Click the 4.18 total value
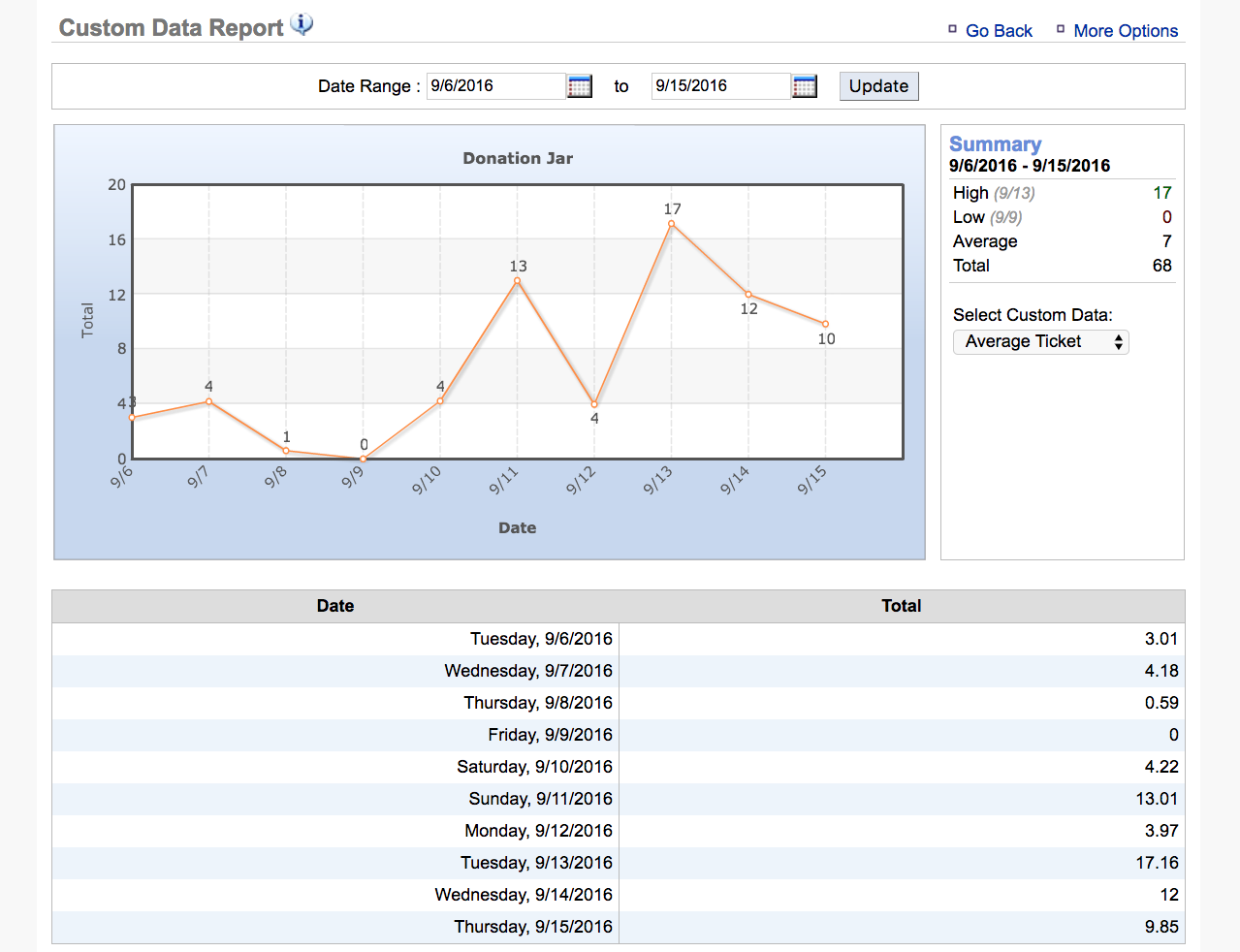The image size is (1240, 952). tap(1161, 671)
